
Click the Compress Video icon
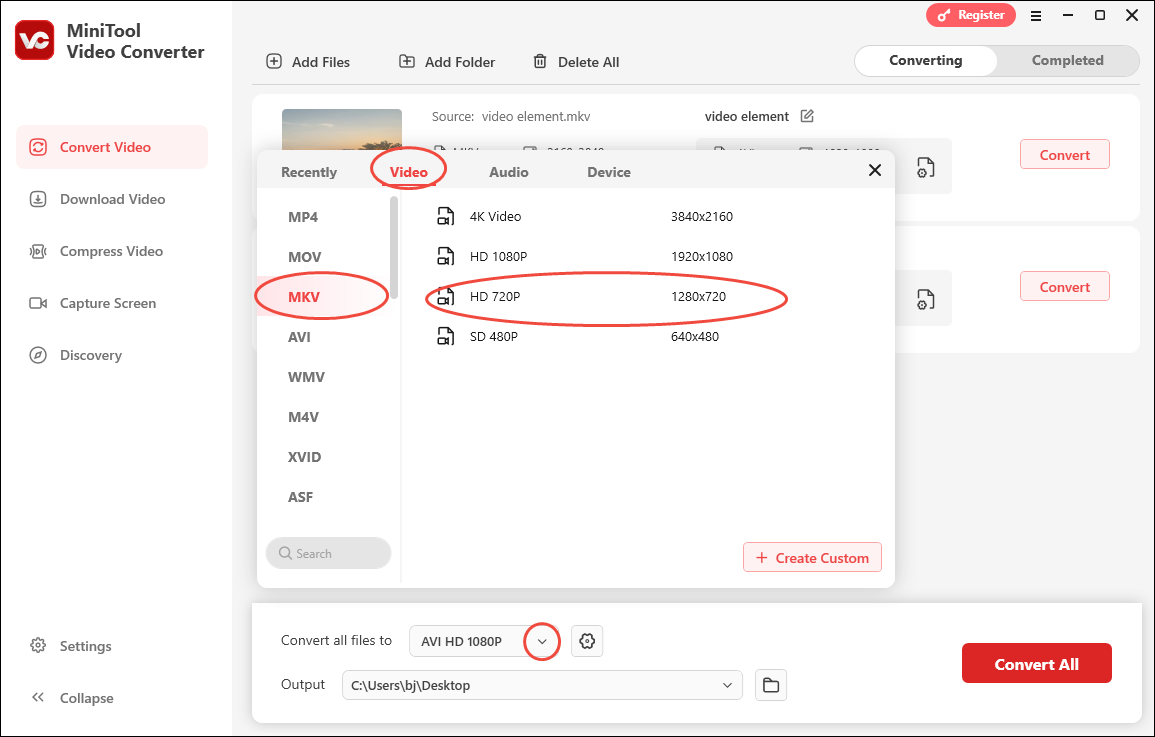[x=38, y=251]
